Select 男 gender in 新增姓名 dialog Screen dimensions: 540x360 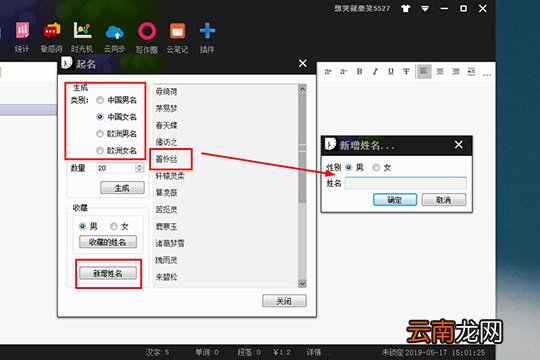(x=349, y=167)
